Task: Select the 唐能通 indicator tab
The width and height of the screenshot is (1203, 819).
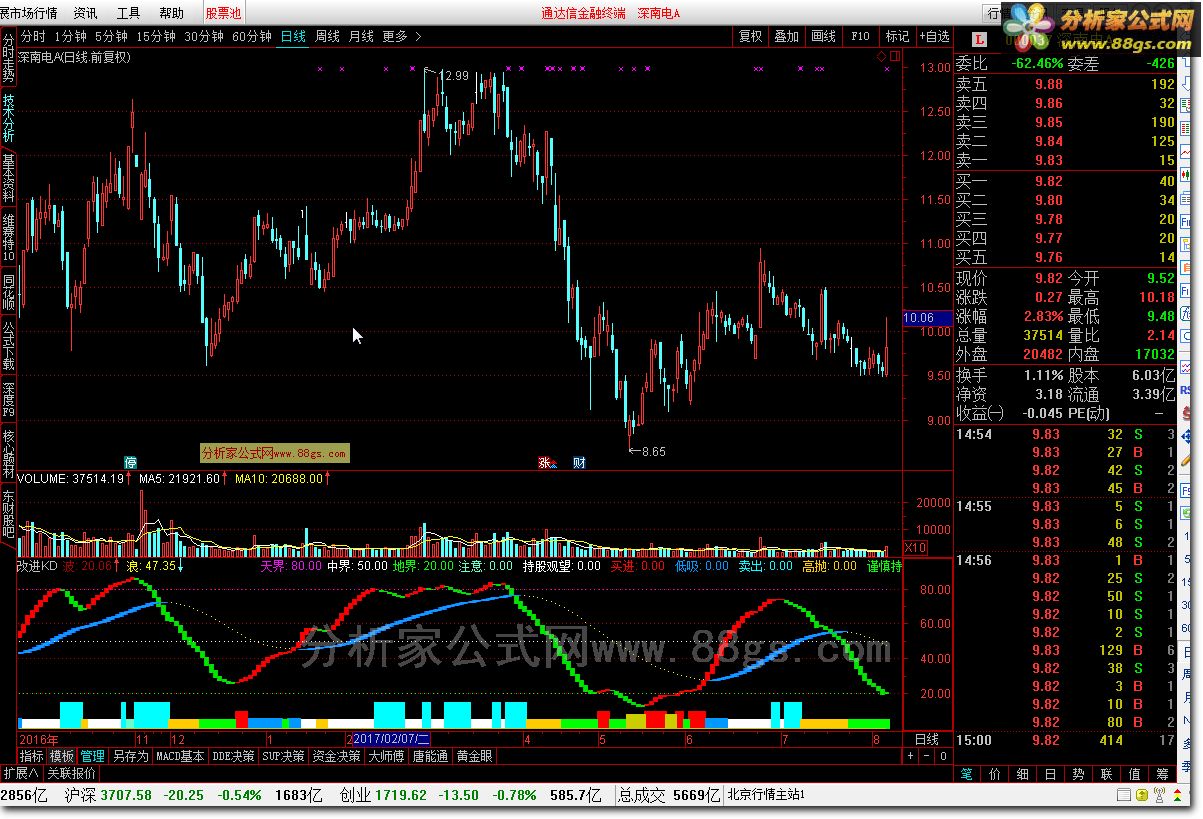Action: (x=431, y=756)
